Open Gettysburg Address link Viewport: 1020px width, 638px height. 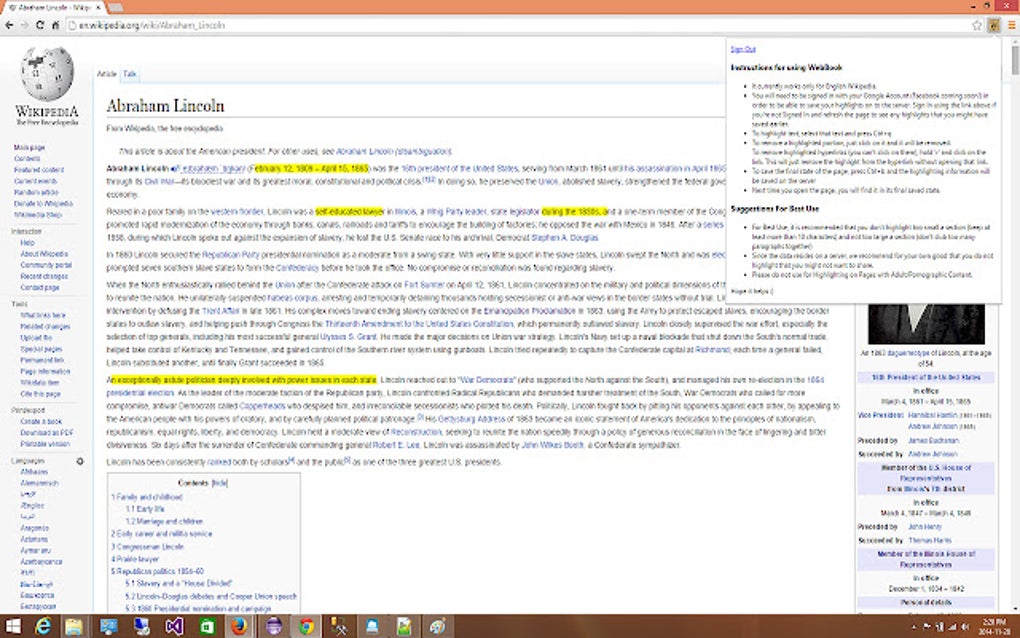(472, 419)
